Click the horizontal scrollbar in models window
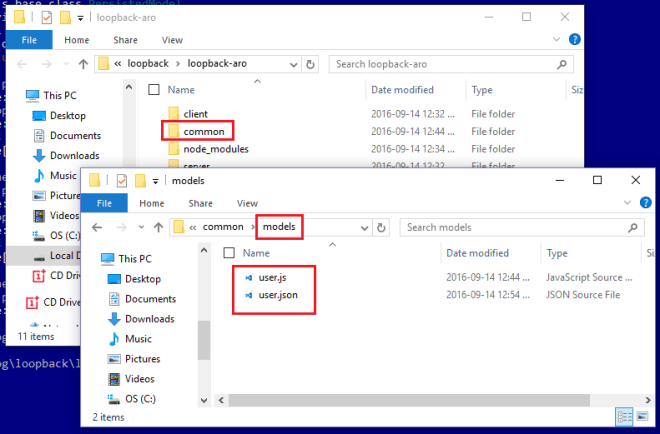 pyautogui.click(x=409, y=400)
